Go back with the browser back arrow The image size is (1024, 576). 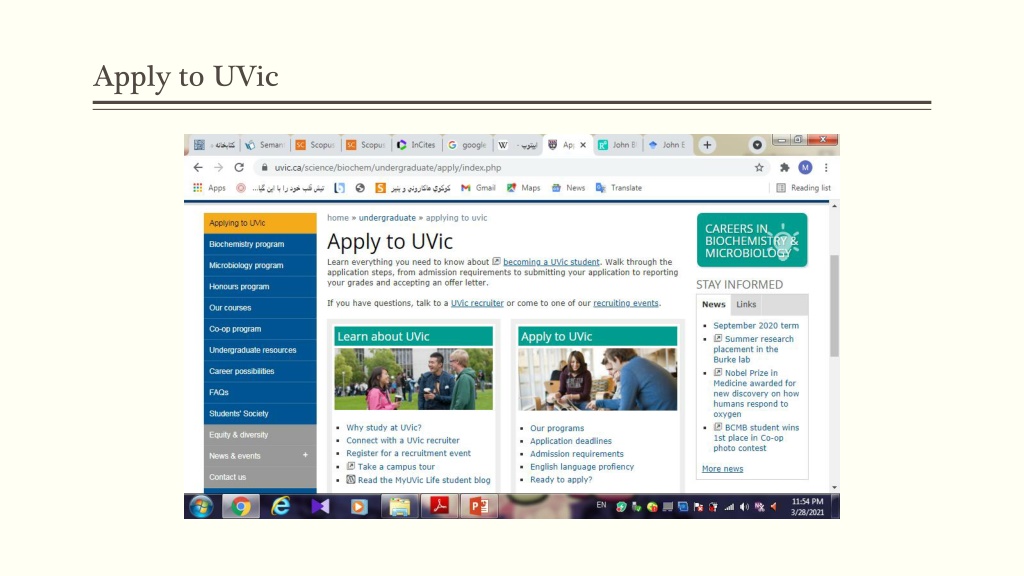(x=198, y=168)
